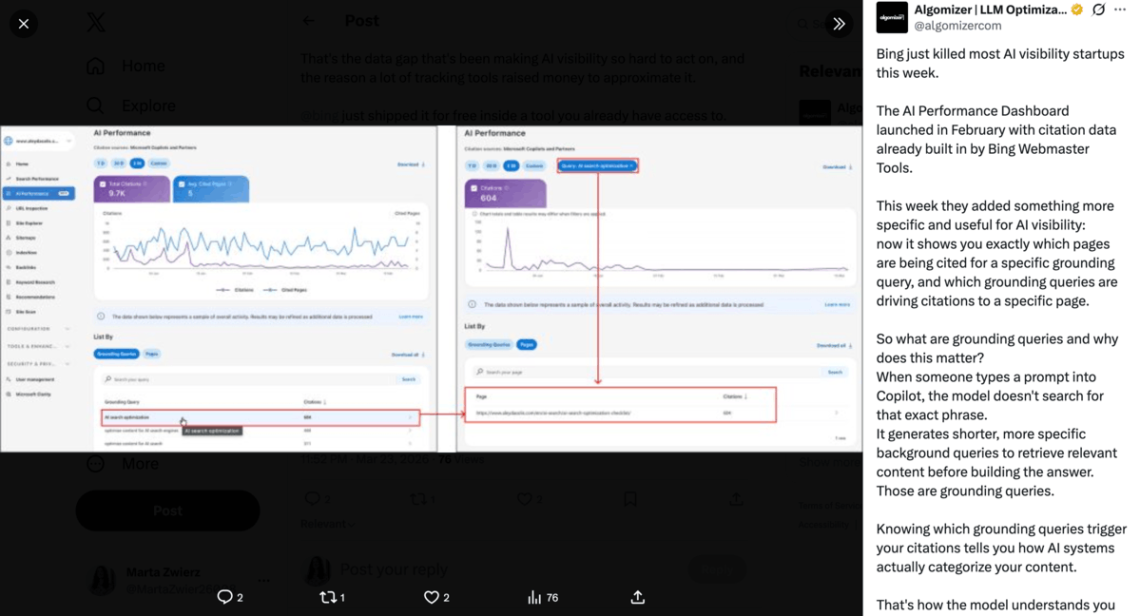Click the share upload icon
The width and height of the screenshot is (1140, 616).
tap(638, 597)
